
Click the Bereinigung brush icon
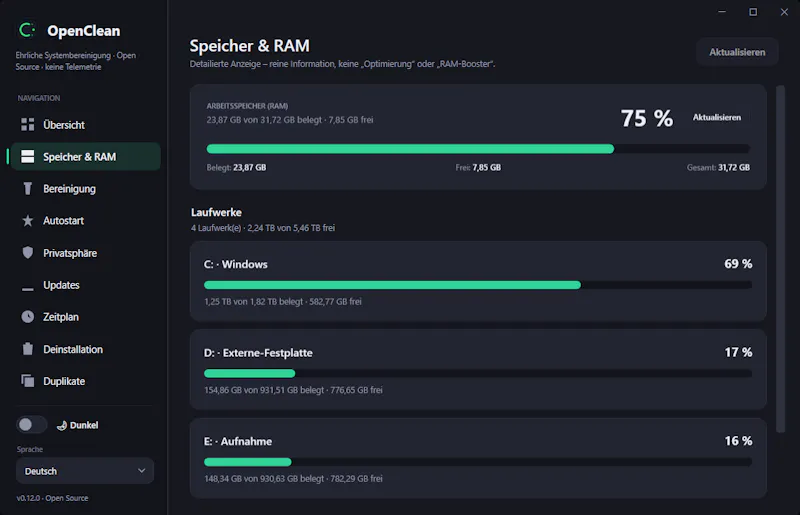[28, 189]
